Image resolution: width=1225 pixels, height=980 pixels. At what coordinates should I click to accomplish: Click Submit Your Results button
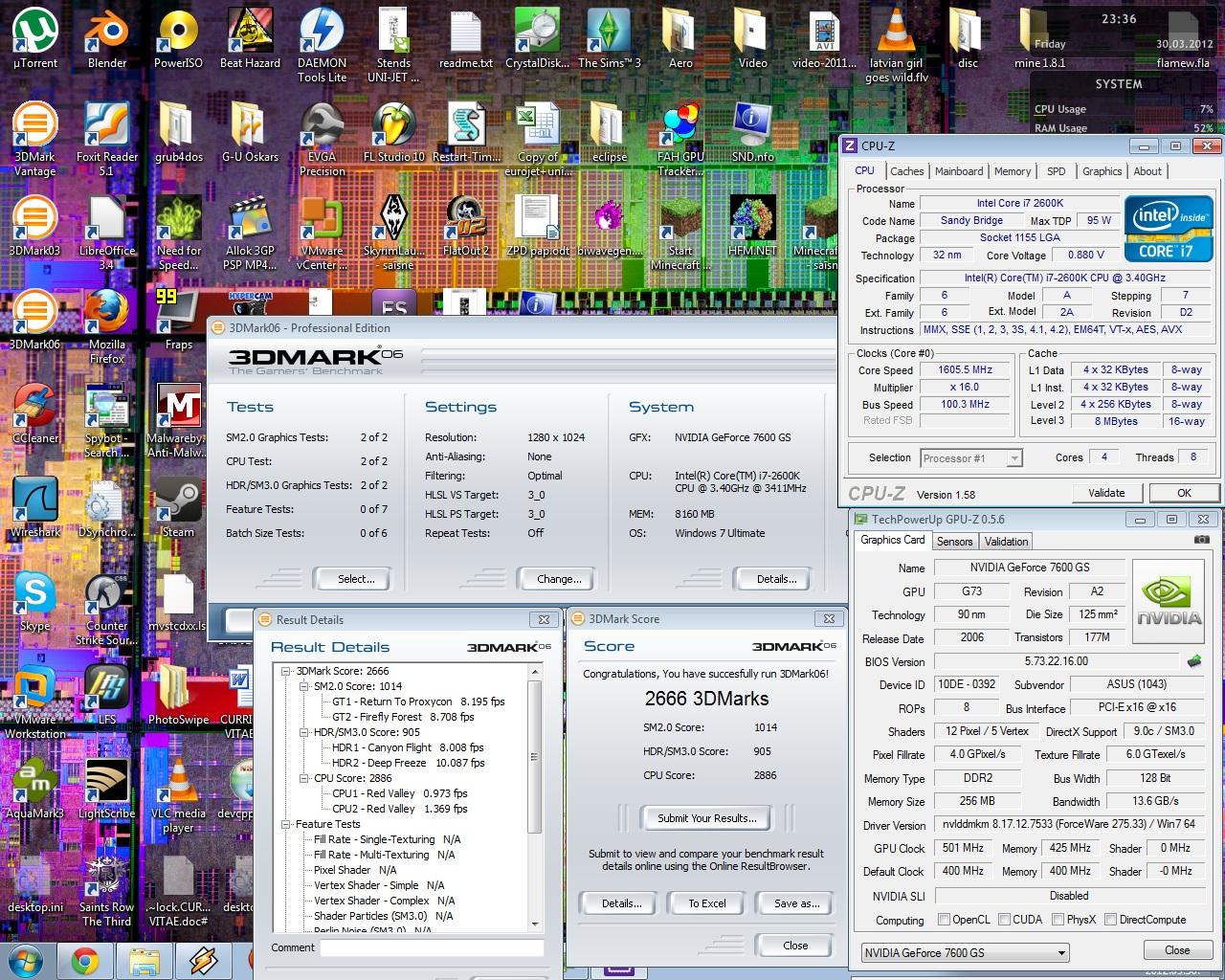point(707,818)
